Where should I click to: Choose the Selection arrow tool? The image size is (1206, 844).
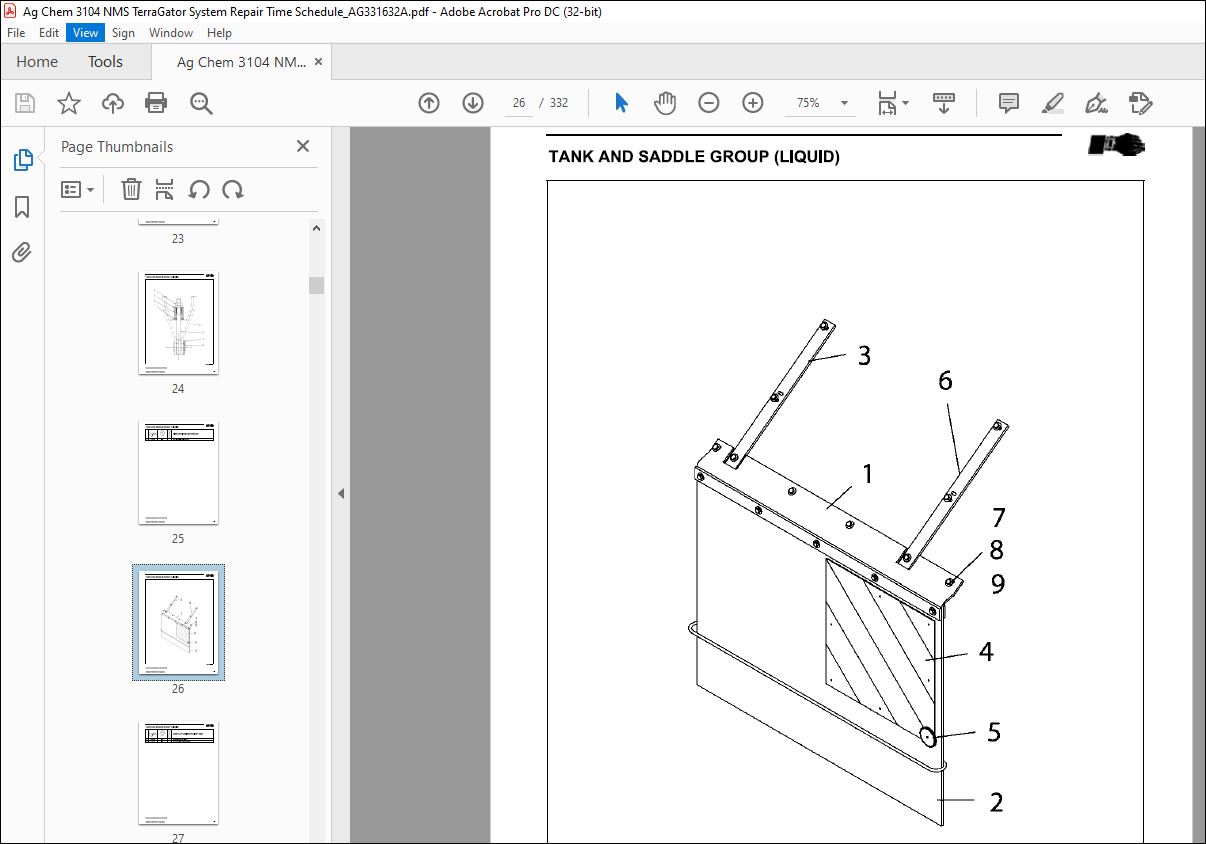[621, 103]
